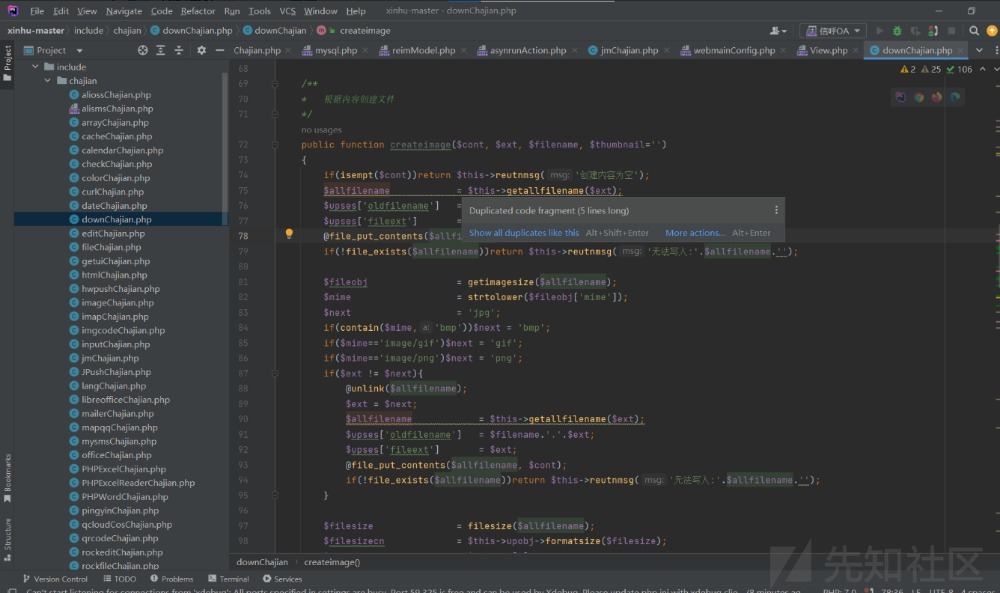Image resolution: width=1000 pixels, height=593 pixels.
Task: Open imageChajian.php in project tree
Action: [117, 302]
